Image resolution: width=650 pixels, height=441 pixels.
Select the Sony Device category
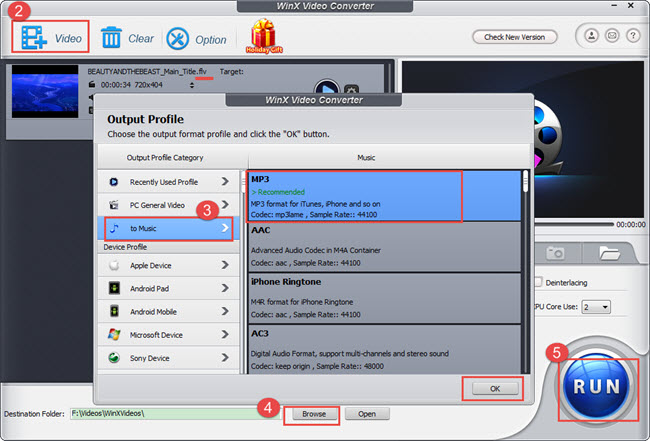(x=169, y=358)
